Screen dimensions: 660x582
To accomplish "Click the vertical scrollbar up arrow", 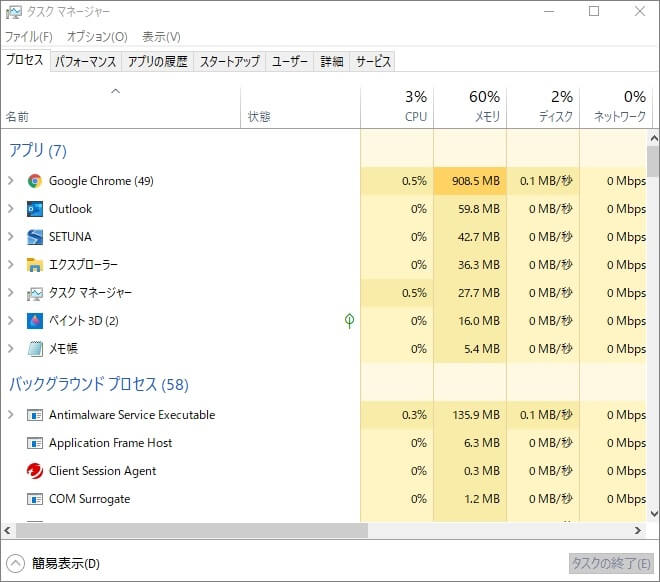I will (x=654, y=138).
